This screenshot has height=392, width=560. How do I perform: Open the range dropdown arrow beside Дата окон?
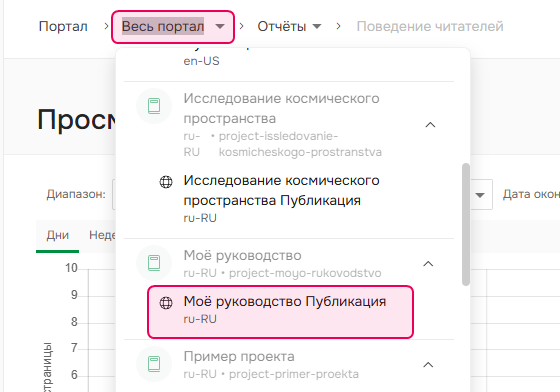click(x=480, y=195)
